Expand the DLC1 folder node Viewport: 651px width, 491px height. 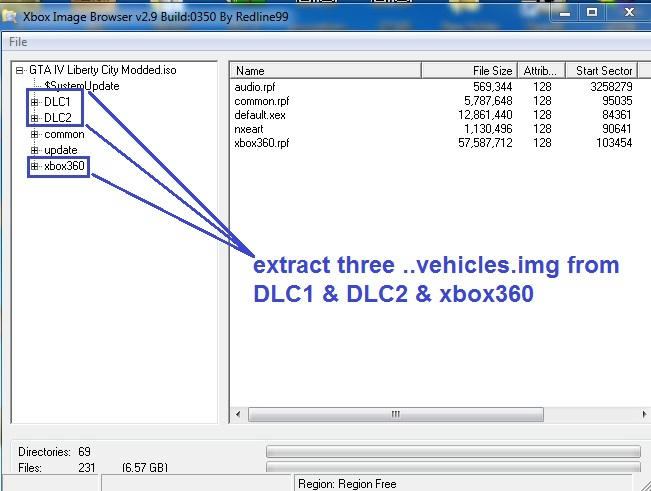(x=34, y=102)
